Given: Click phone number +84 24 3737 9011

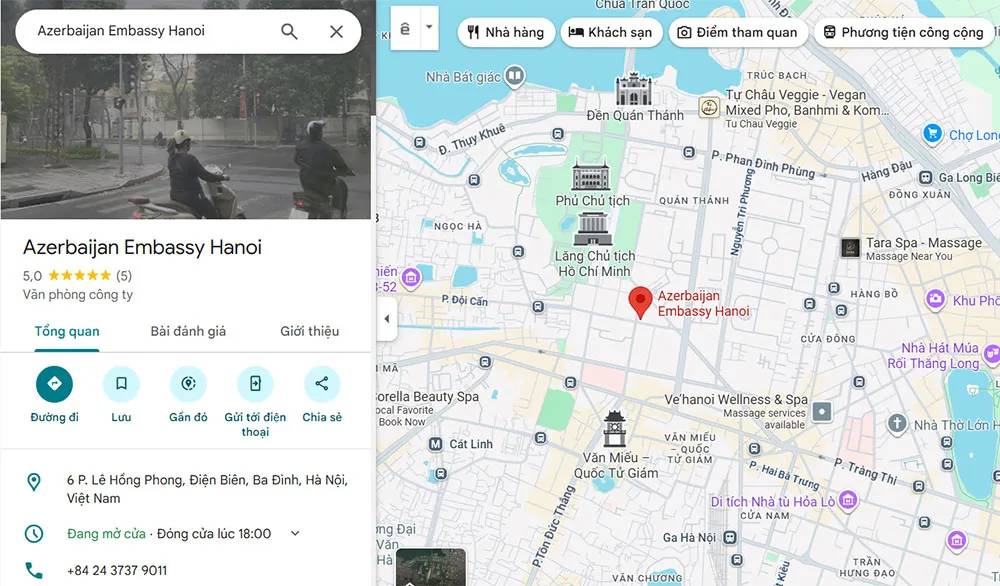Looking at the screenshot, I should point(117,571).
